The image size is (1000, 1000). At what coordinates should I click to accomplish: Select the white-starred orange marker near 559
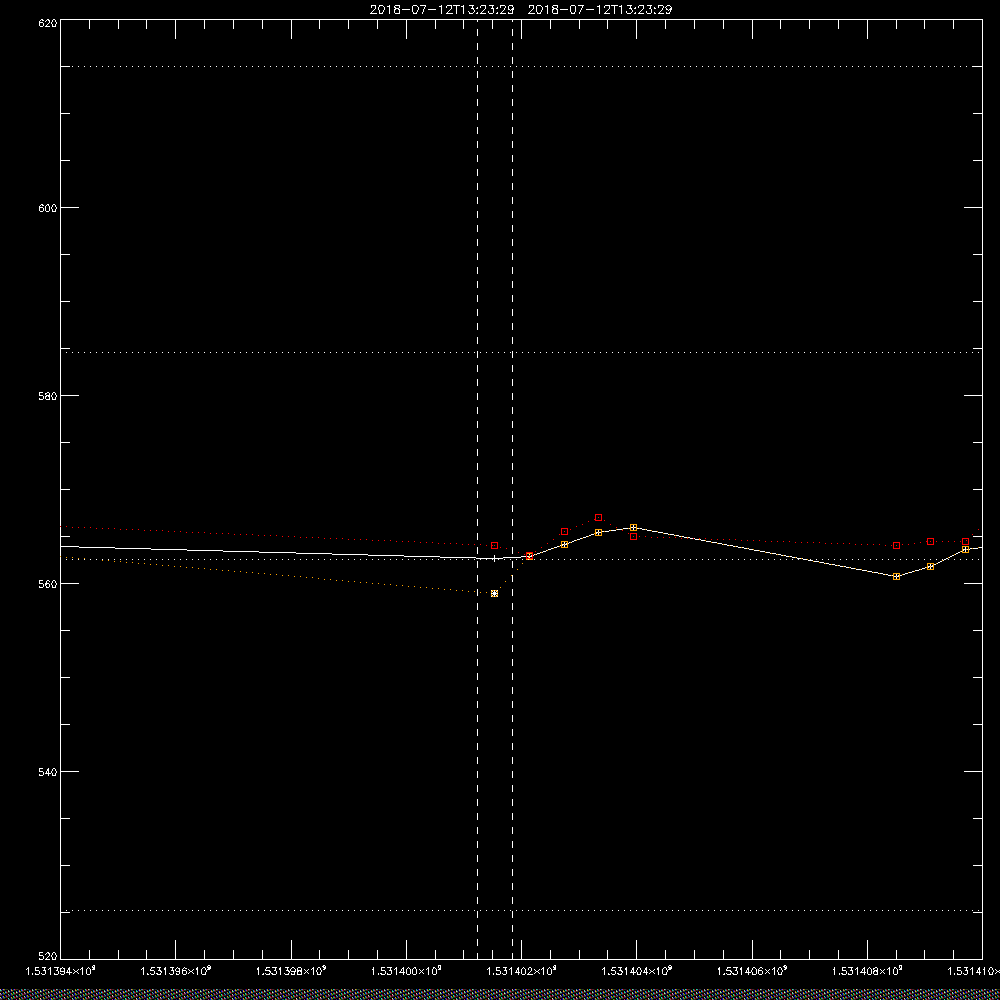pyautogui.click(x=494, y=593)
